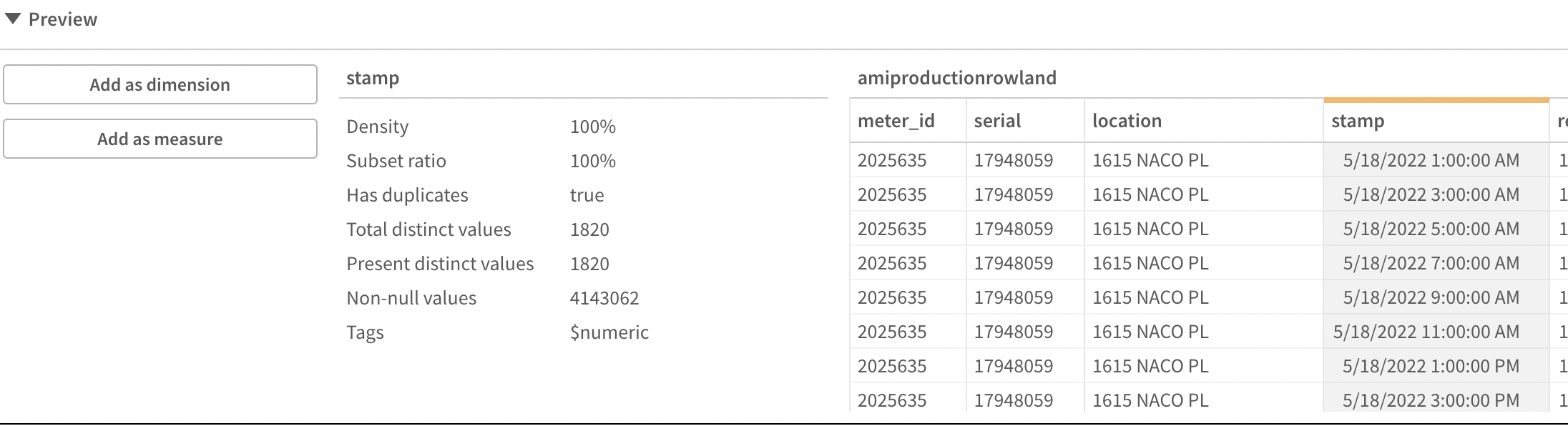1568x426 pixels.
Task: Click the amiproductionrowland table name
Action: (956, 78)
